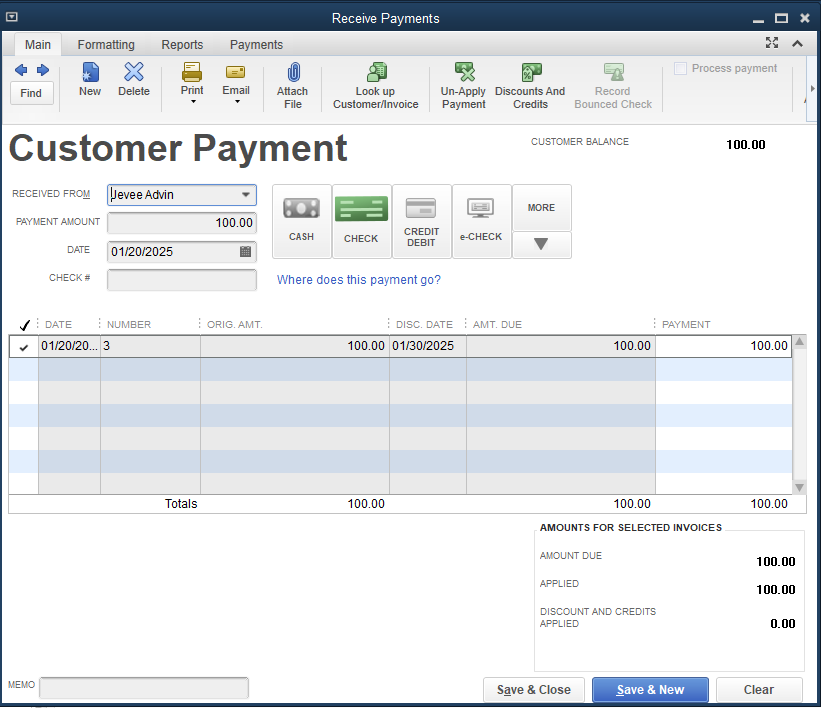Select CASH payment method
The image size is (821, 708).
pyautogui.click(x=301, y=220)
